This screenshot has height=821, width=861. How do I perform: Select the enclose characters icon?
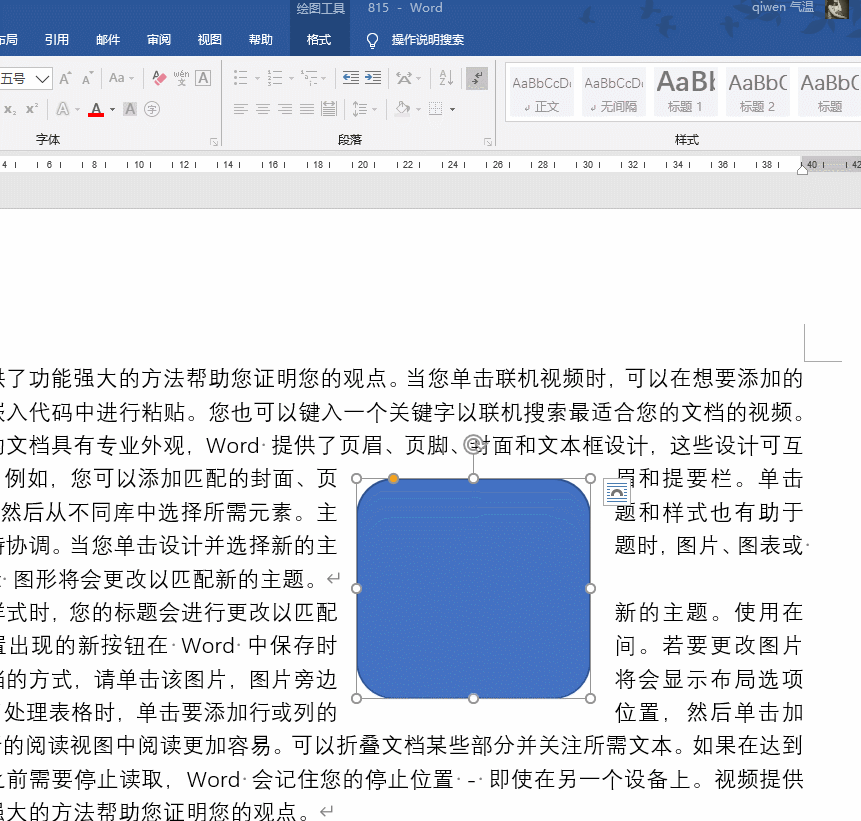click(151, 108)
